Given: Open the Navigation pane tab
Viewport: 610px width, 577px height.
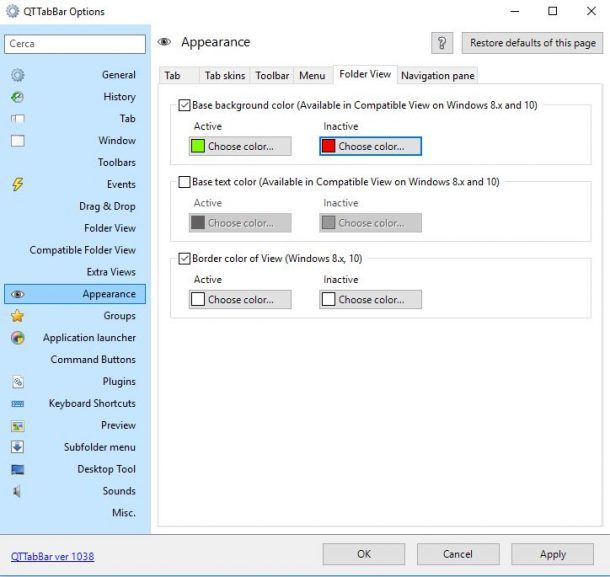Looking at the screenshot, I should tap(438, 75).
